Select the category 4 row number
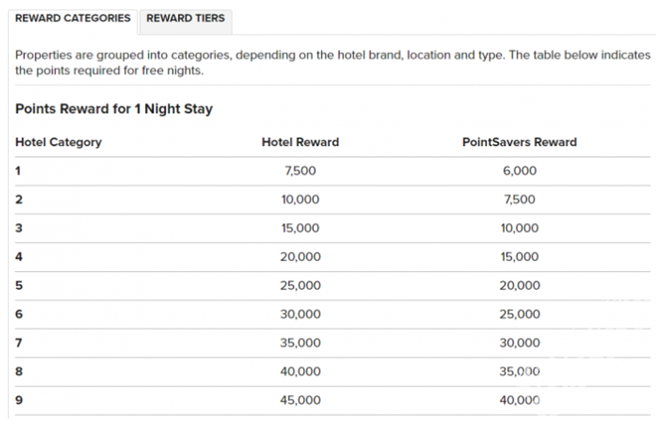 tap(19, 257)
